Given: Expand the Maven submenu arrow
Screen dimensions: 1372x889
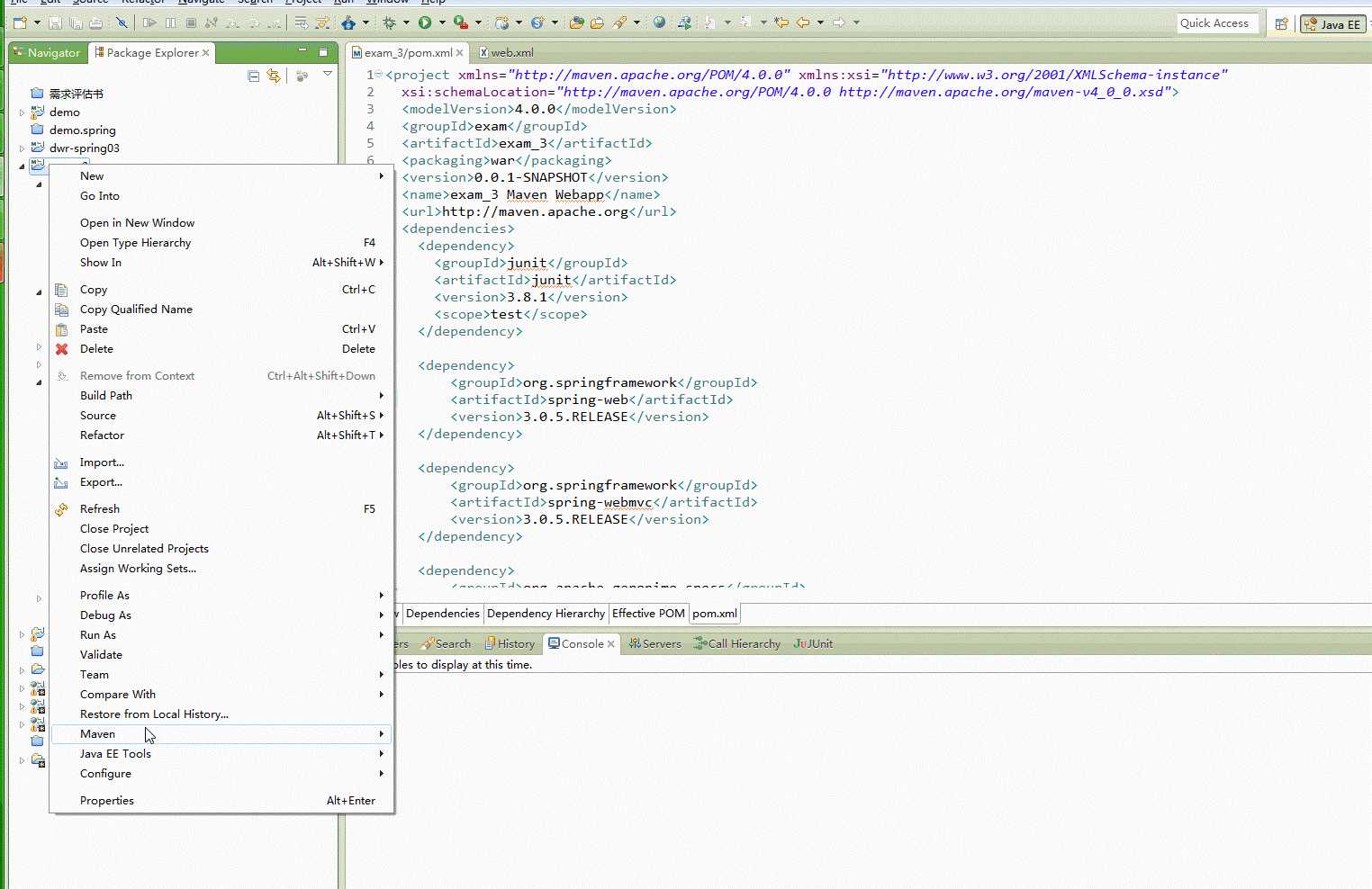Looking at the screenshot, I should coord(382,734).
